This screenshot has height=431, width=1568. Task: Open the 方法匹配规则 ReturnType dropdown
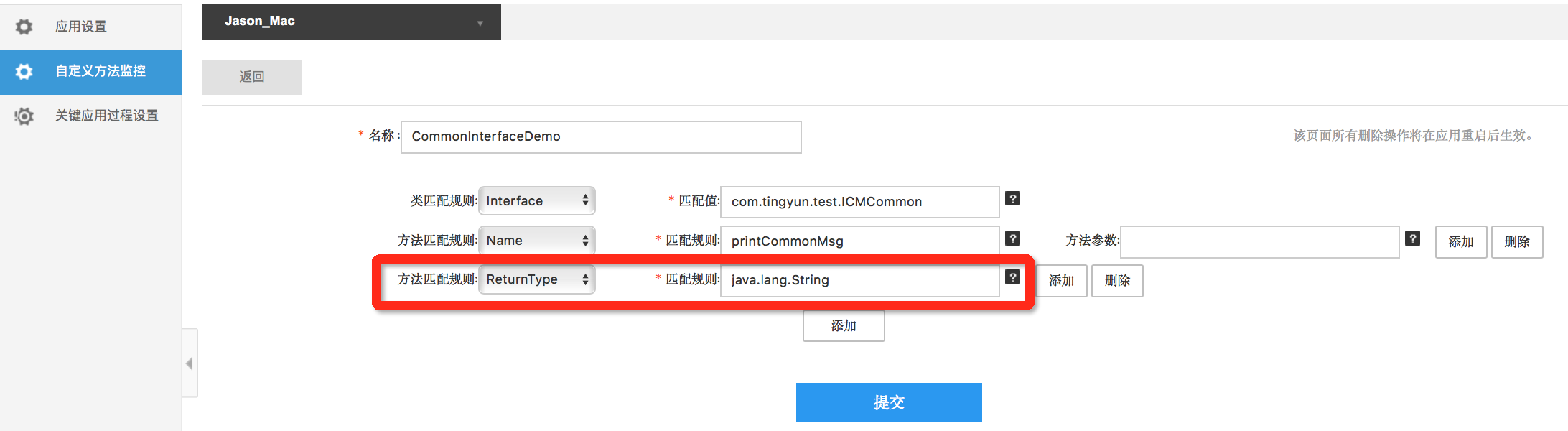(537, 279)
